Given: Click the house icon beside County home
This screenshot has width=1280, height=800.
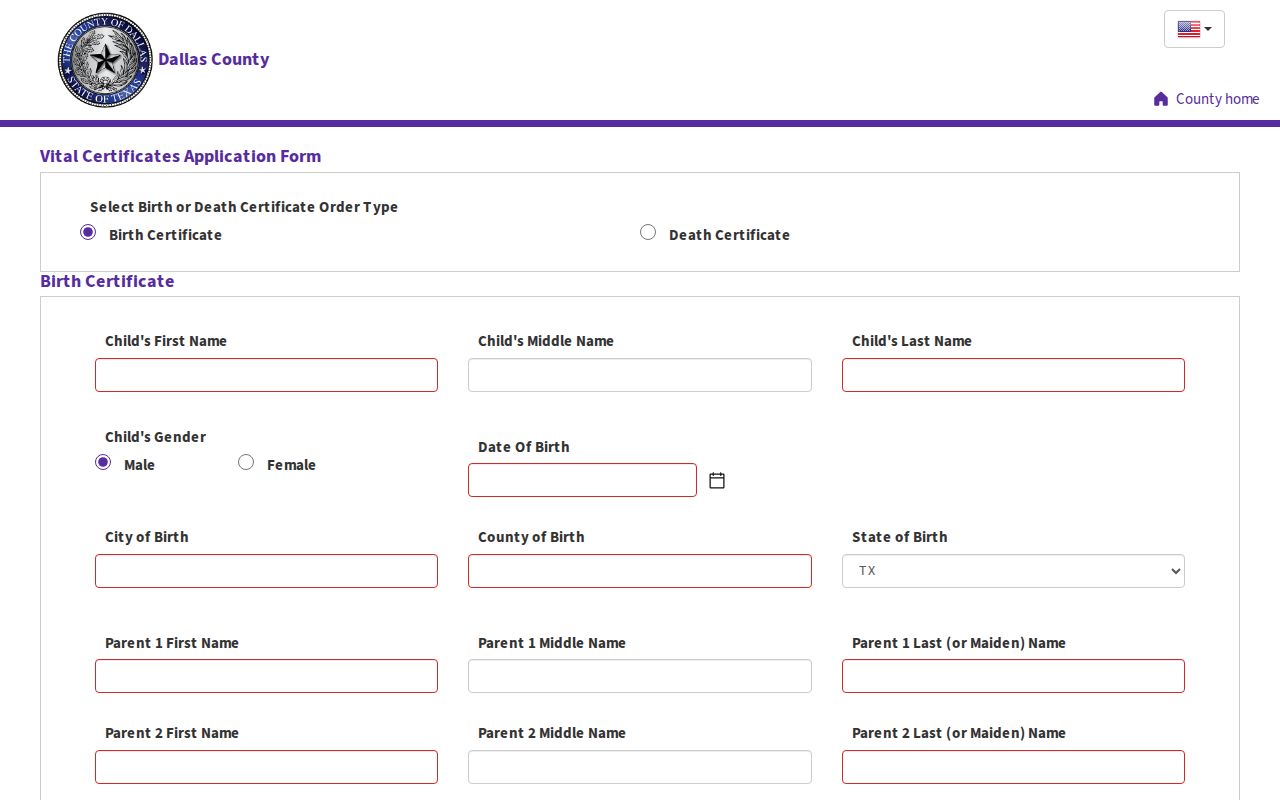Looking at the screenshot, I should click(1161, 99).
